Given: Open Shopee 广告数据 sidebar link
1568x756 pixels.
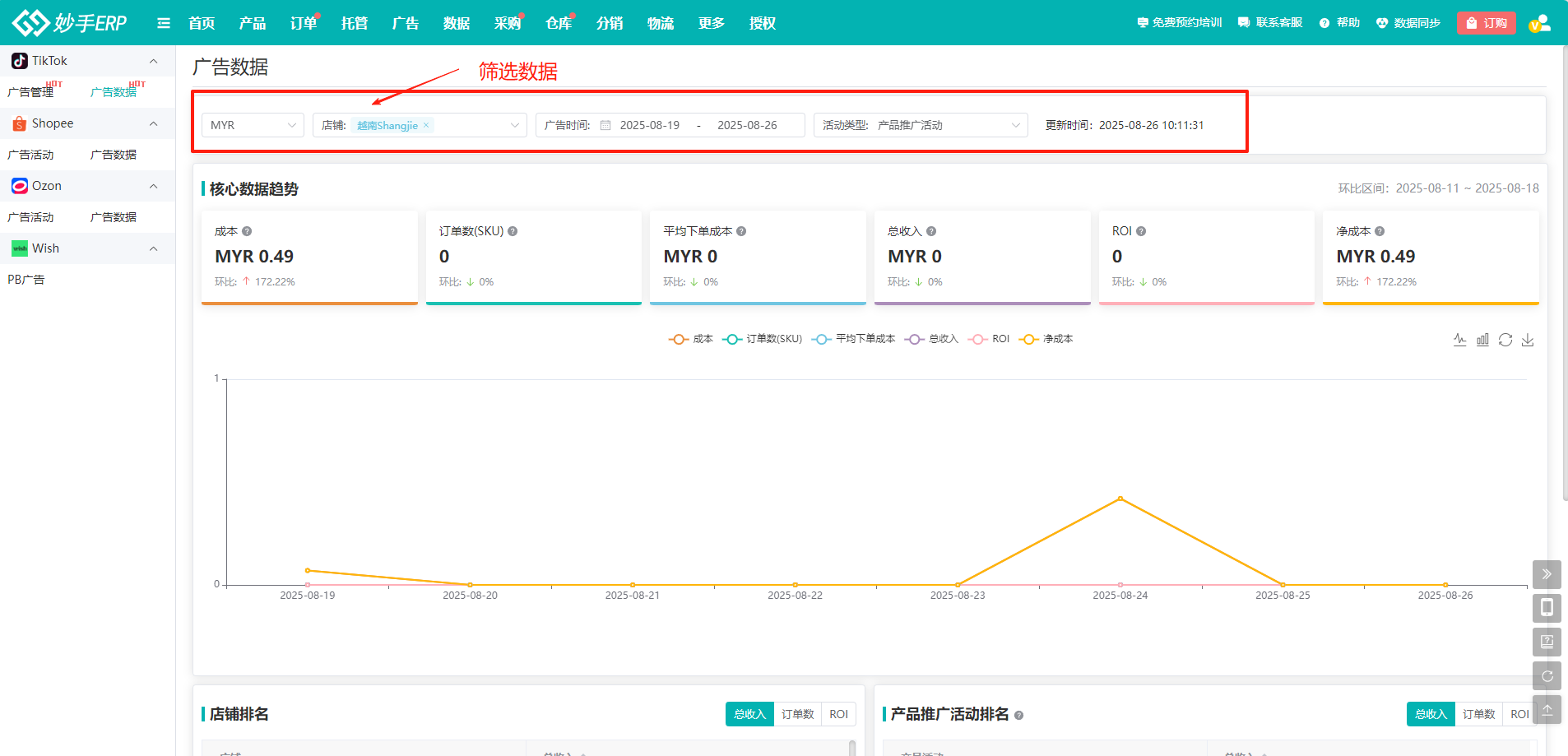Looking at the screenshot, I should click(x=114, y=155).
